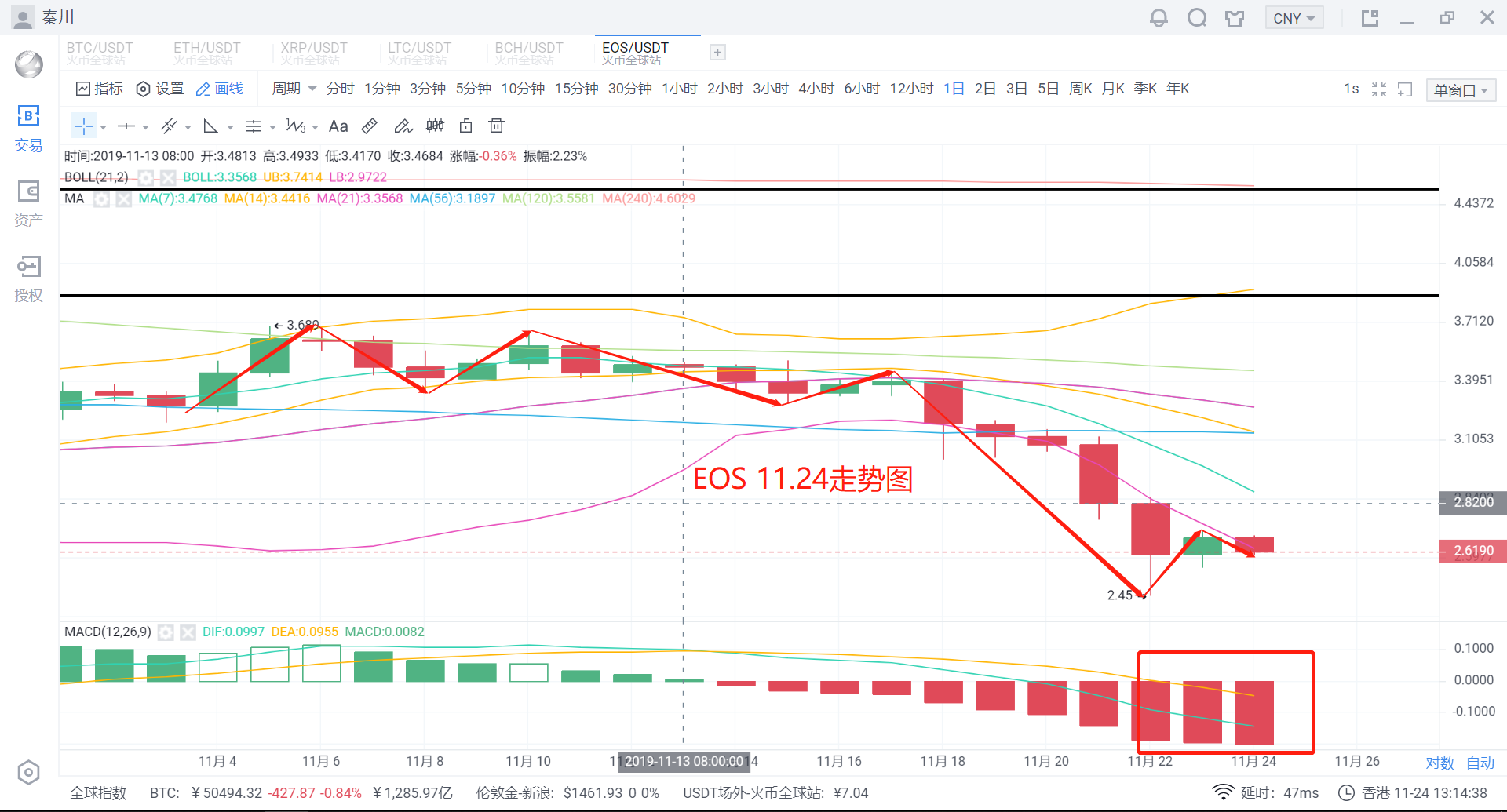Viewport: 1507px width, 812px height.
Task: Expand the 周期 period dropdown
Action: click(x=294, y=89)
